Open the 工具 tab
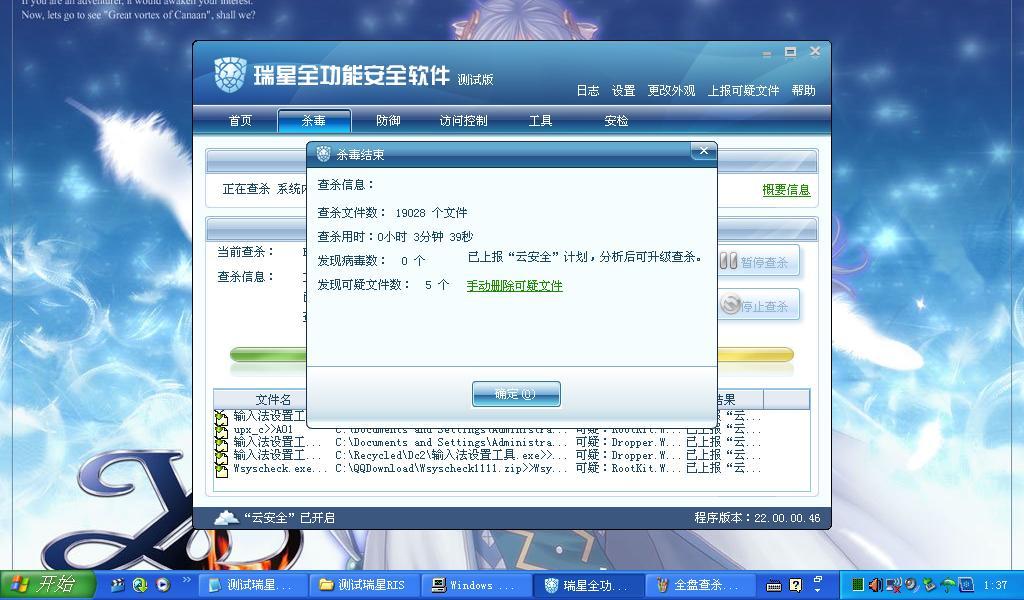1024x600 pixels. [x=540, y=121]
